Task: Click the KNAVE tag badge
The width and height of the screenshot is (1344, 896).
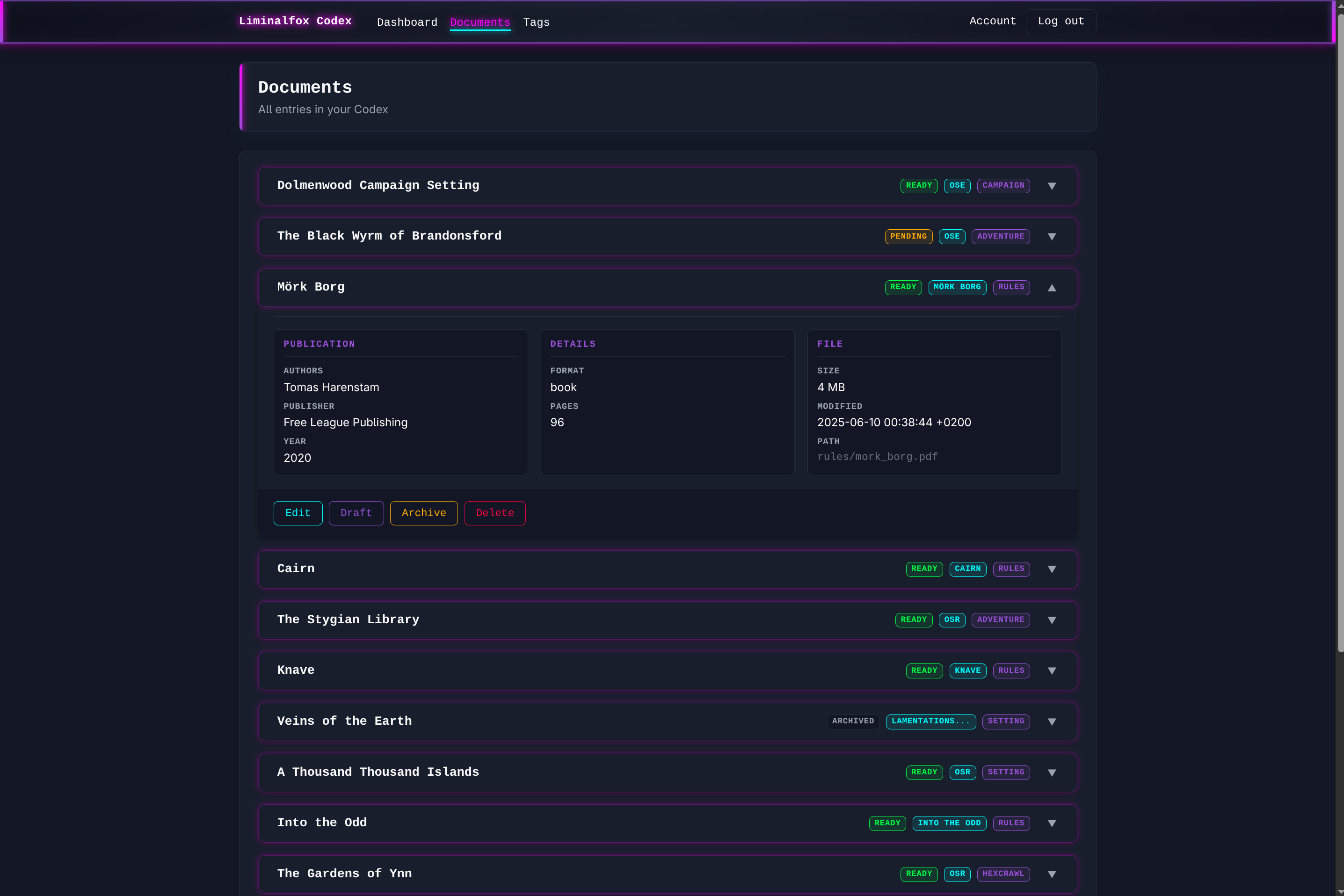Action: (x=967, y=671)
